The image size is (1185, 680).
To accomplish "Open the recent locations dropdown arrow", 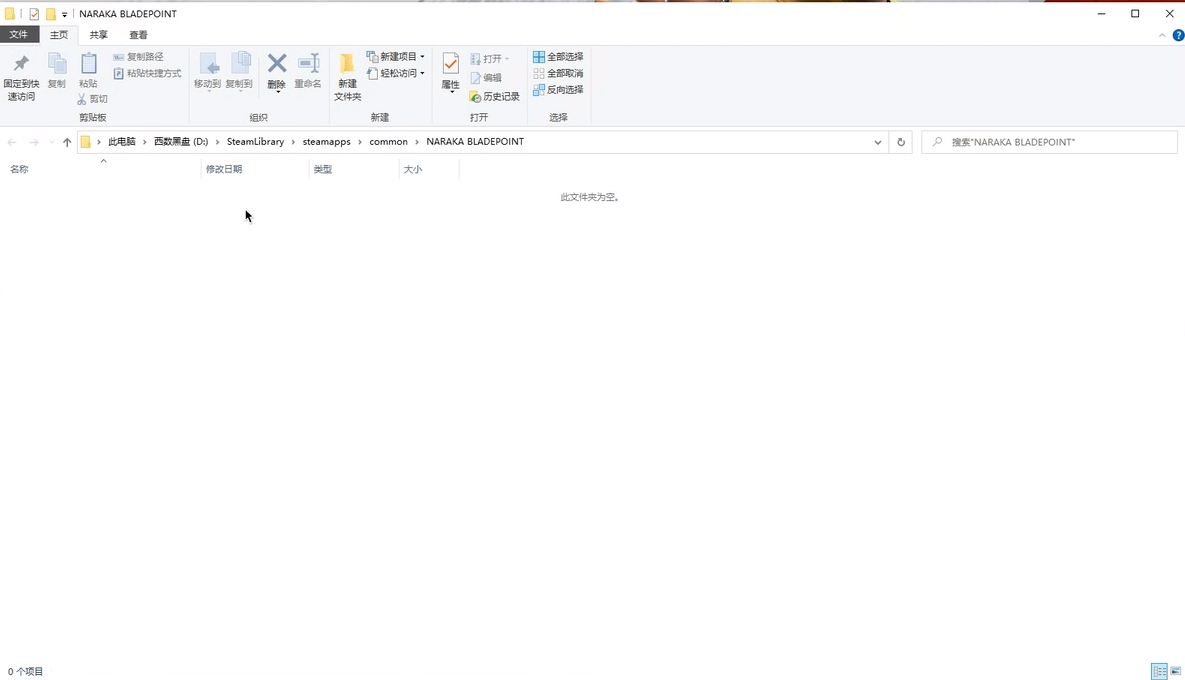I will pos(51,142).
